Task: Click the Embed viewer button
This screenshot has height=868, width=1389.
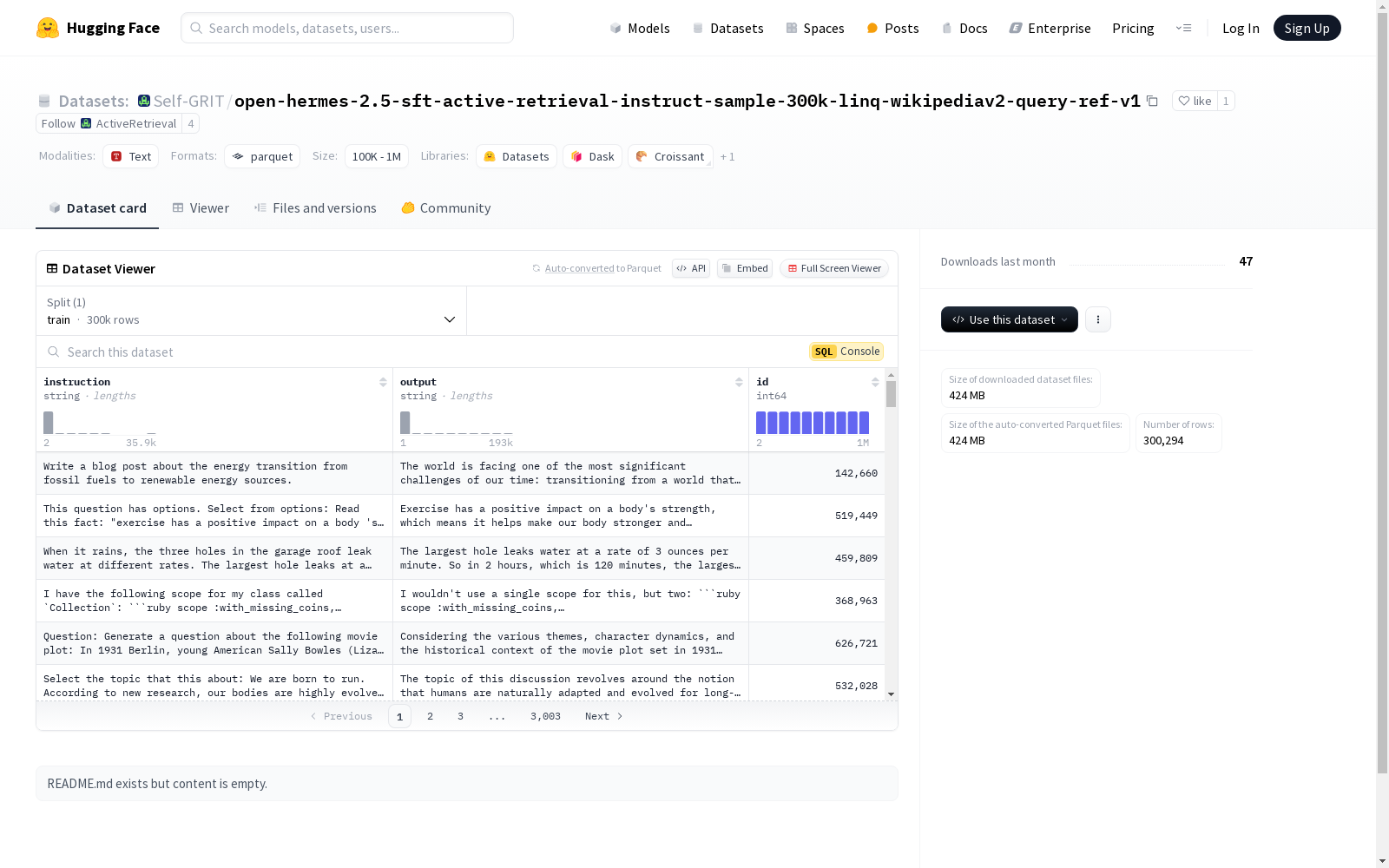Action: pos(745,268)
